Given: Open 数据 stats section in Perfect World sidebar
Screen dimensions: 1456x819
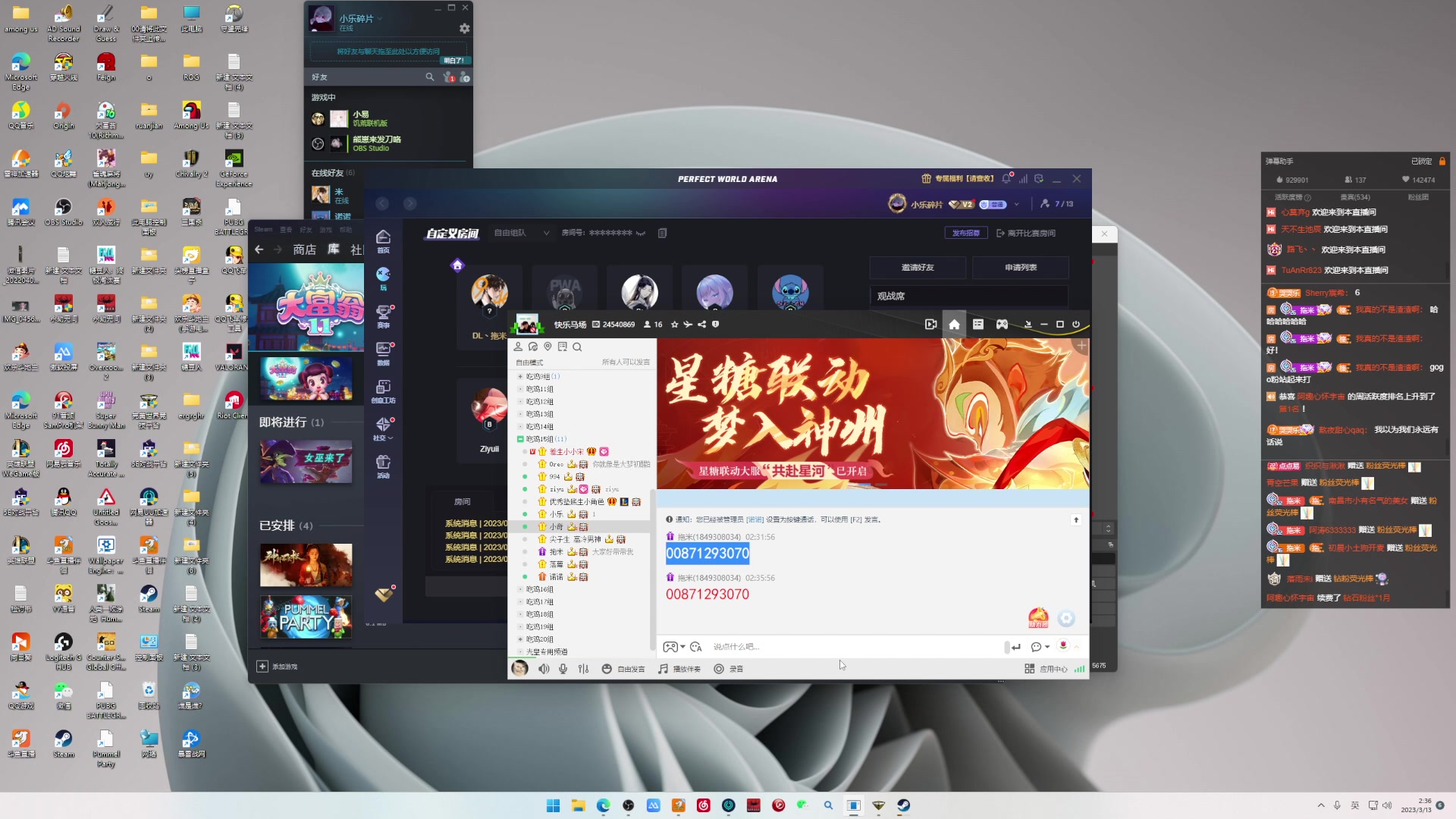Looking at the screenshot, I should coord(384,353).
